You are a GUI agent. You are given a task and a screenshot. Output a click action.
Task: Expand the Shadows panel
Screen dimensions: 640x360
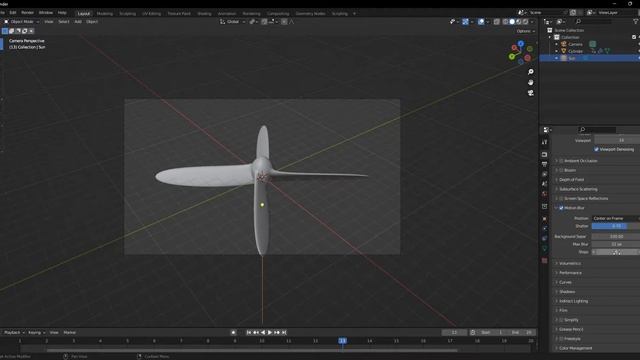[x=567, y=292]
